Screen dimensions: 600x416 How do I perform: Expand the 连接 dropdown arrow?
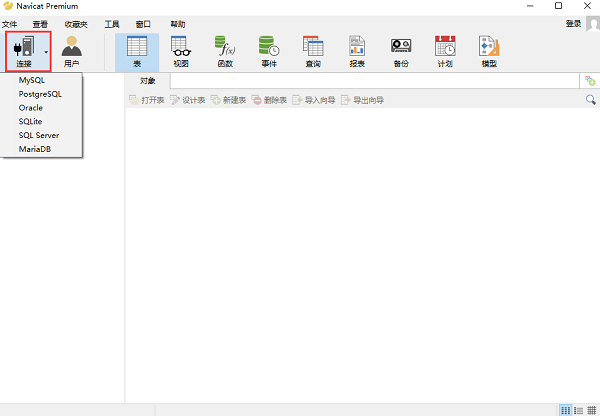46,50
